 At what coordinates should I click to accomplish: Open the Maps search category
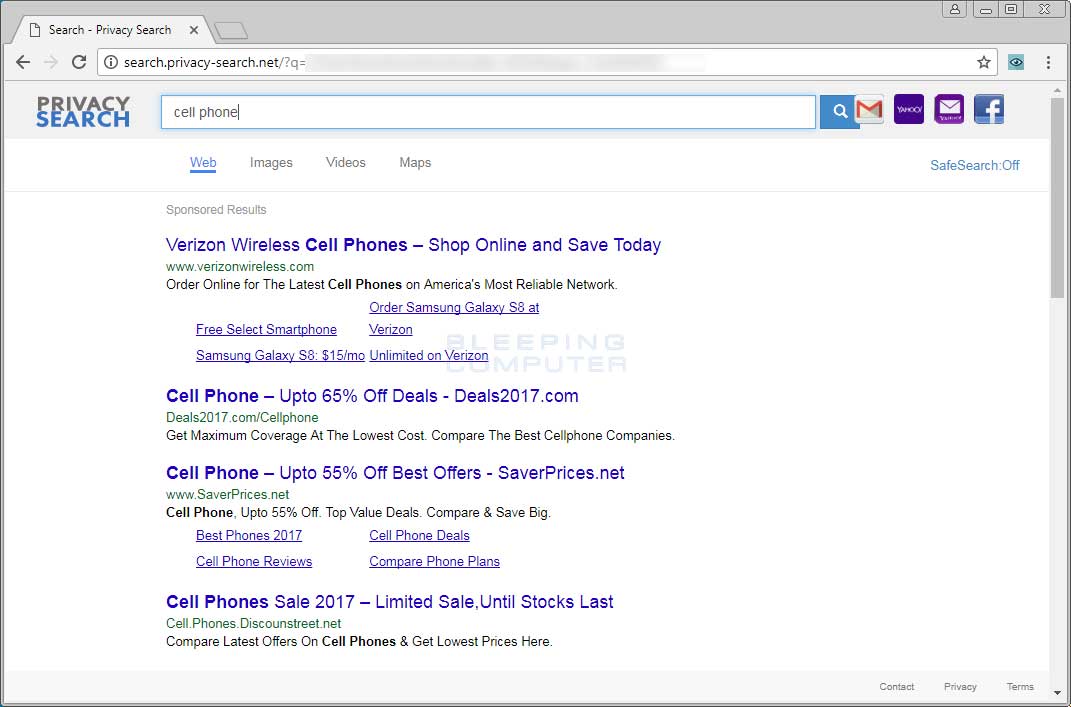pos(415,162)
